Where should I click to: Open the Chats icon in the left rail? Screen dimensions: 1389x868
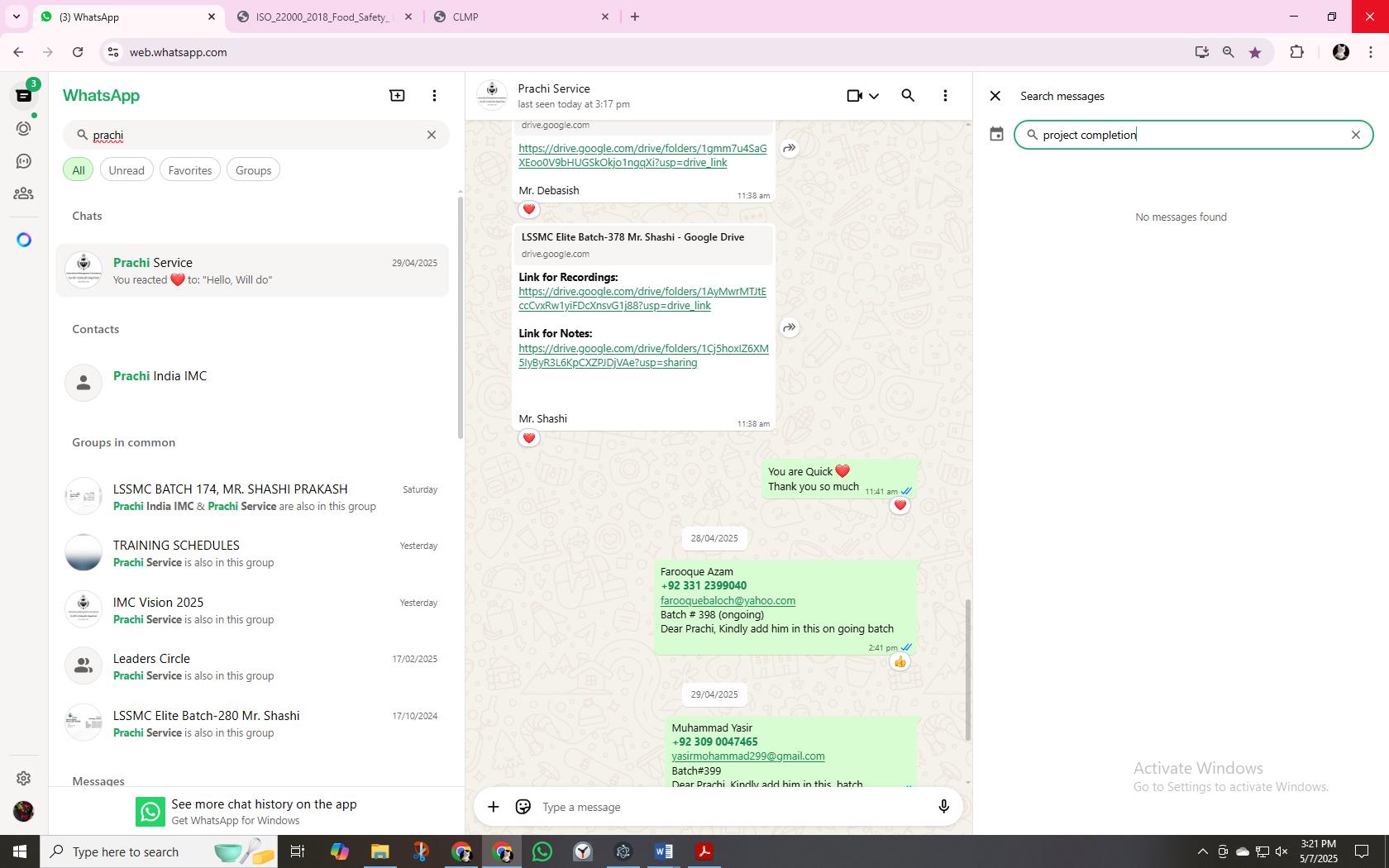tap(24, 95)
